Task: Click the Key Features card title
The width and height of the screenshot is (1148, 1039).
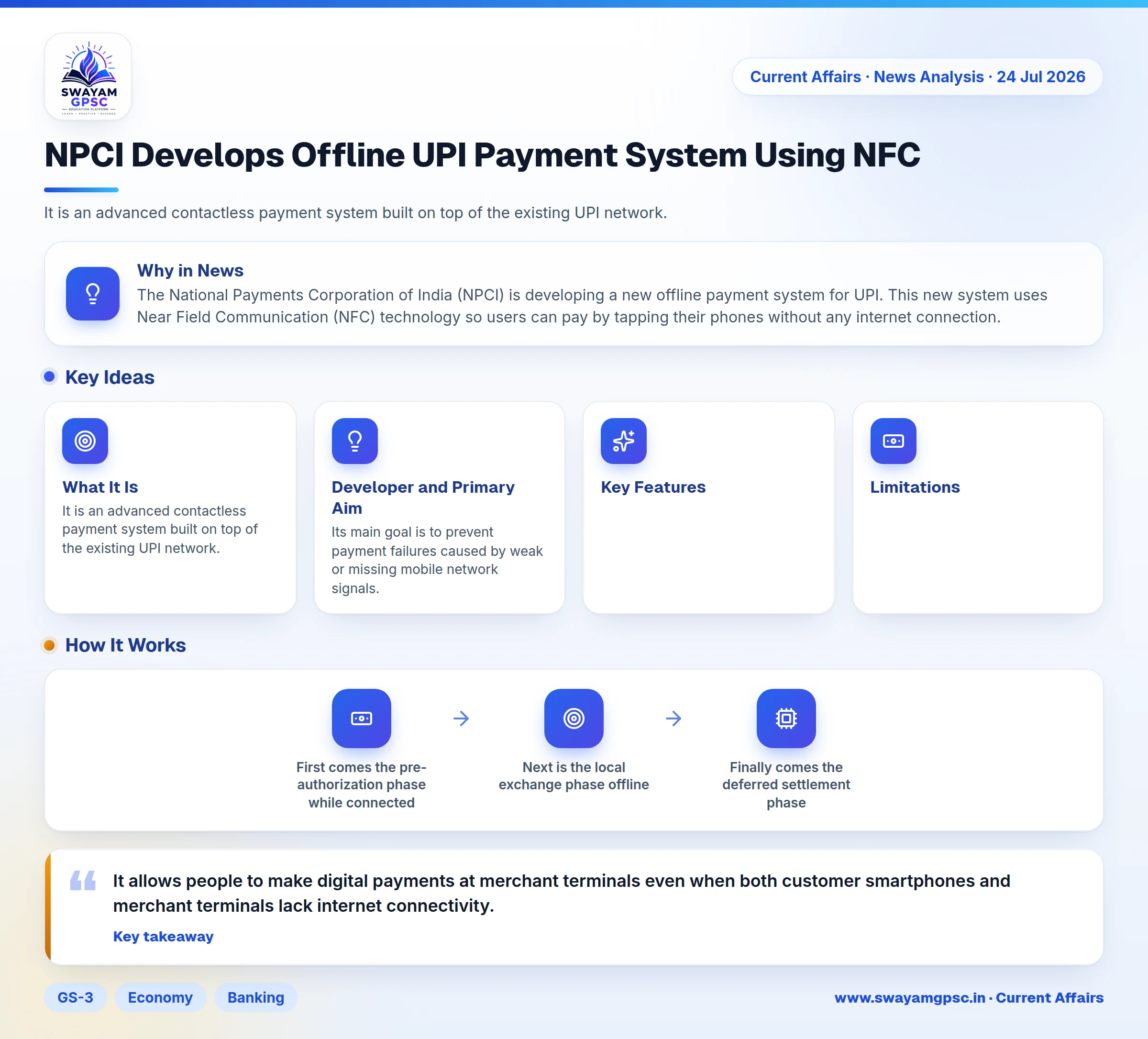Action: tap(653, 487)
